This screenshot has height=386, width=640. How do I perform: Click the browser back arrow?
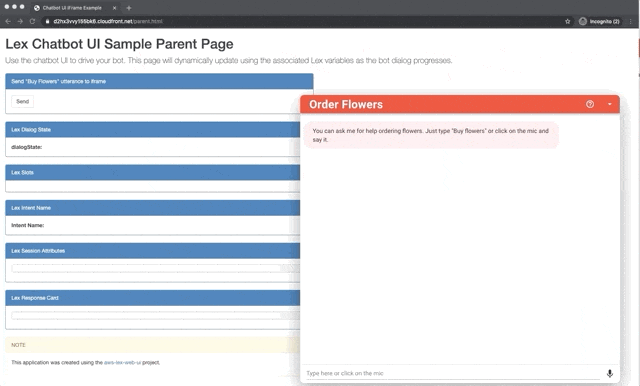pos(8,21)
